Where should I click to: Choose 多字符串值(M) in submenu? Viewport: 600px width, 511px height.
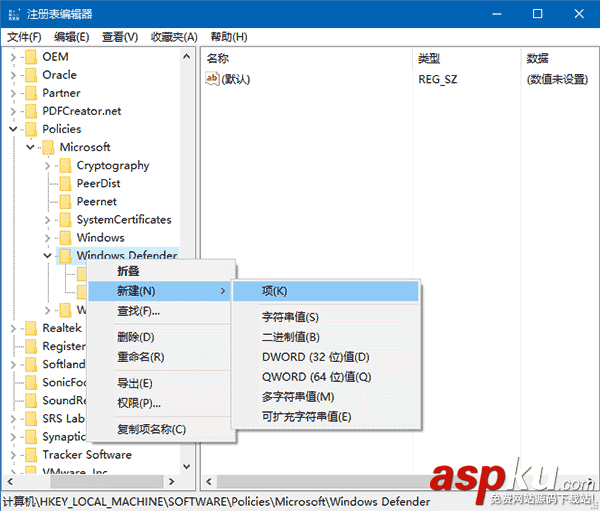click(326, 397)
